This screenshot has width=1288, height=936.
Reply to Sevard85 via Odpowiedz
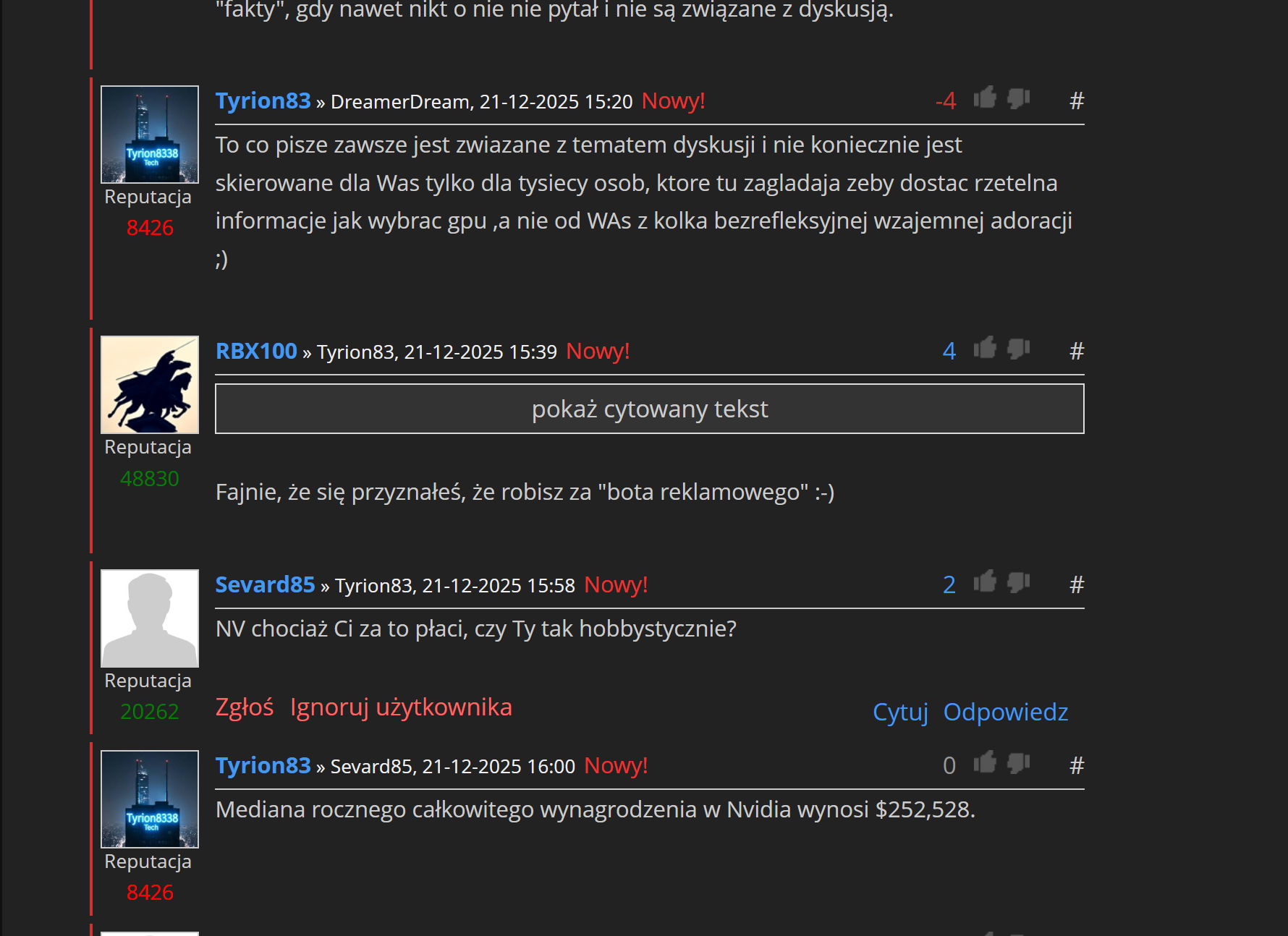1006,712
